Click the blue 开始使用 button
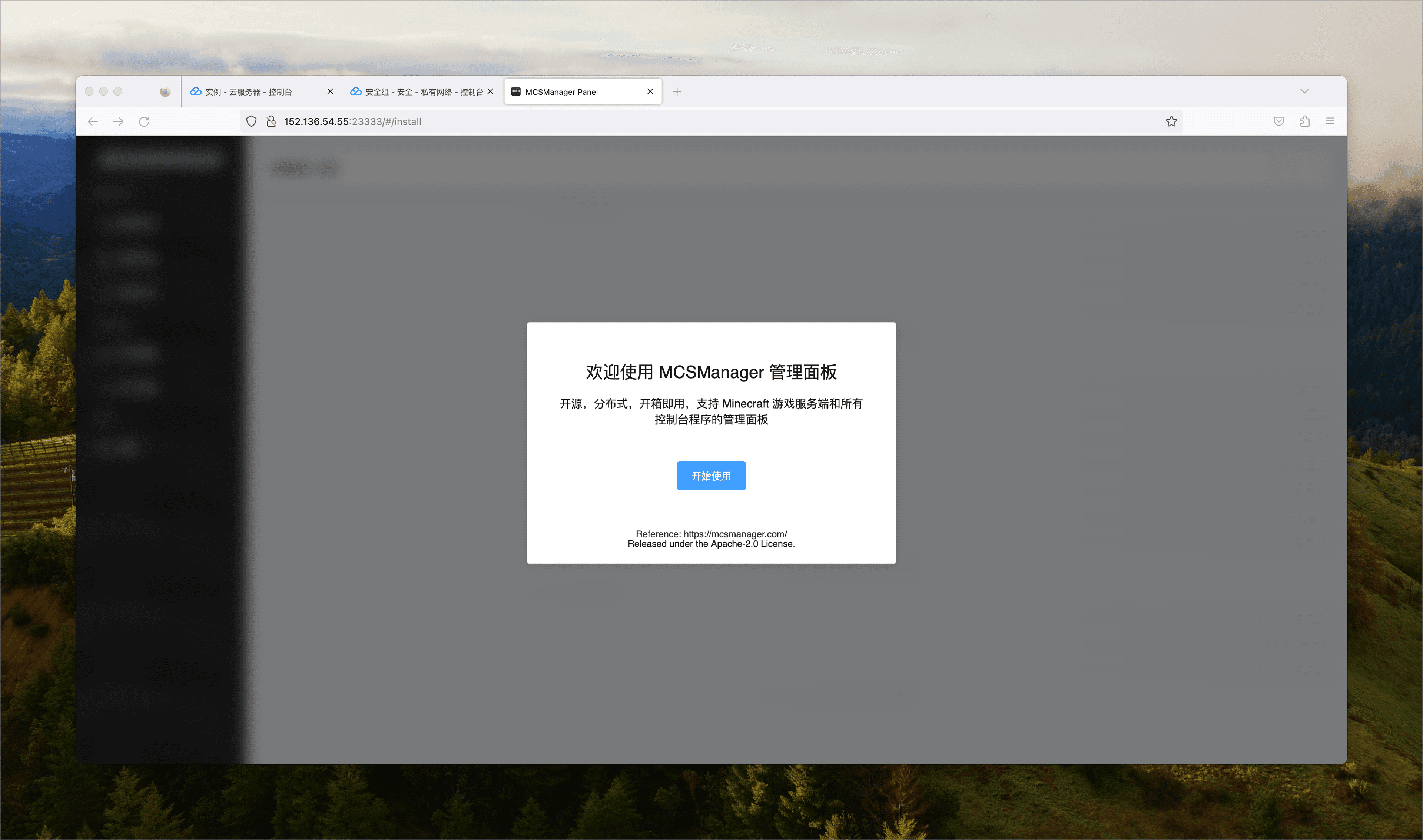Image resolution: width=1423 pixels, height=840 pixels. (711, 476)
